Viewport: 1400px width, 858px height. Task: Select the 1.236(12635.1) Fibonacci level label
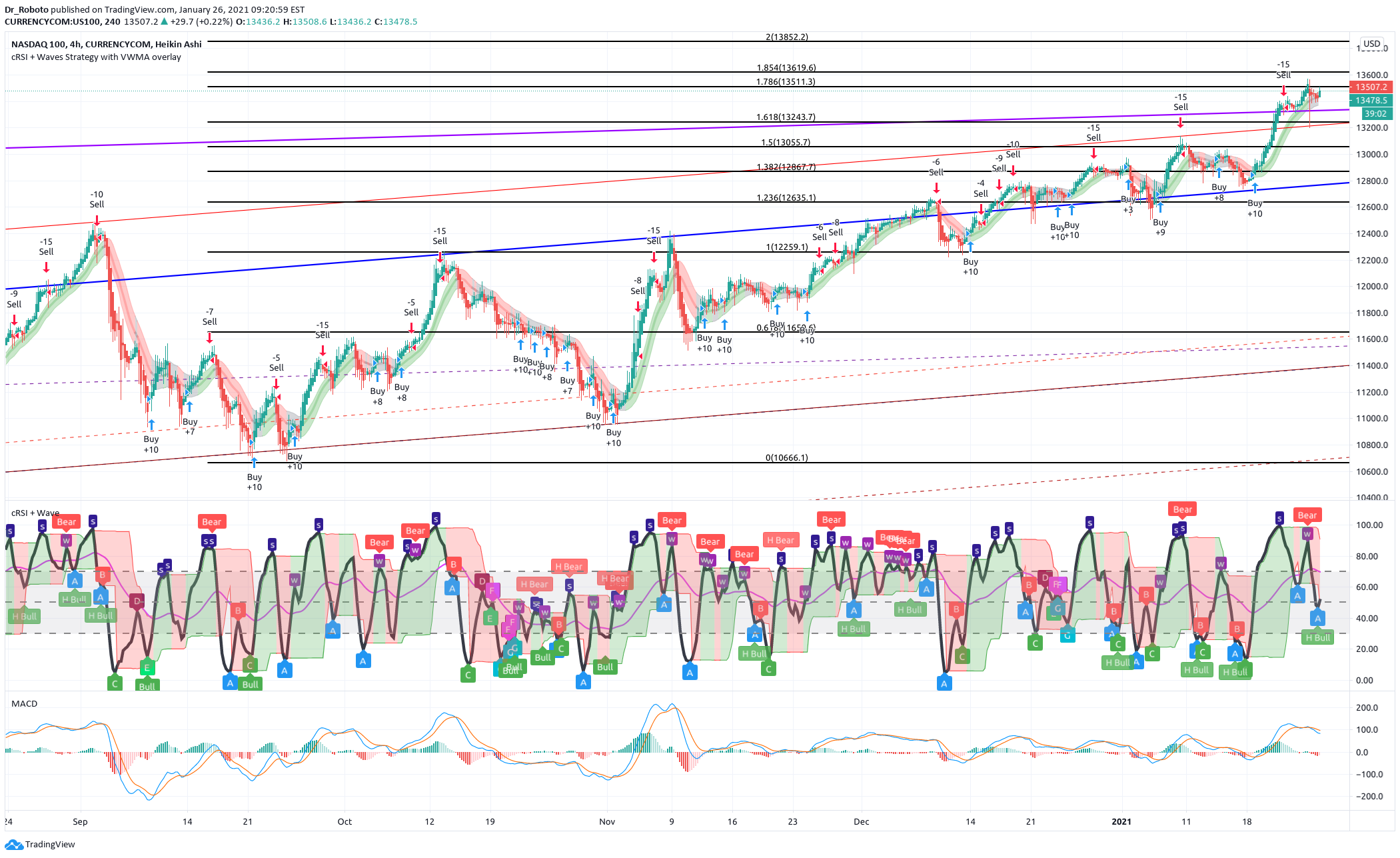pos(786,197)
